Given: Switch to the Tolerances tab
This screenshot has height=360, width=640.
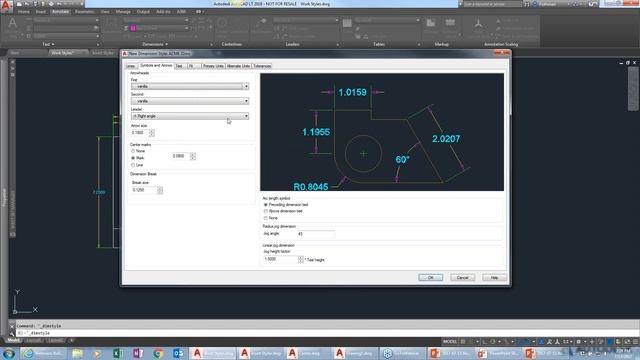Looking at the screenshot, I should click(262, 66).
